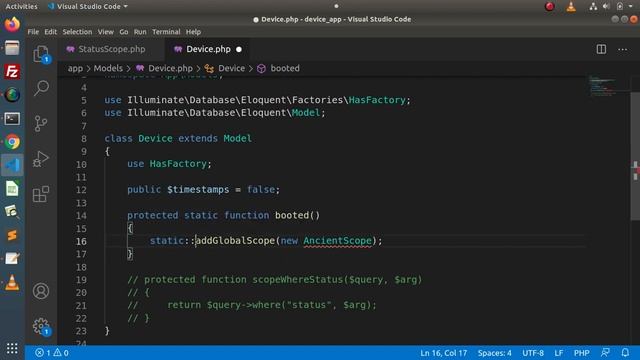This screenshot has width=640, height=360.
Task: Change the LF end of line sequence
Action: point(559,353)
